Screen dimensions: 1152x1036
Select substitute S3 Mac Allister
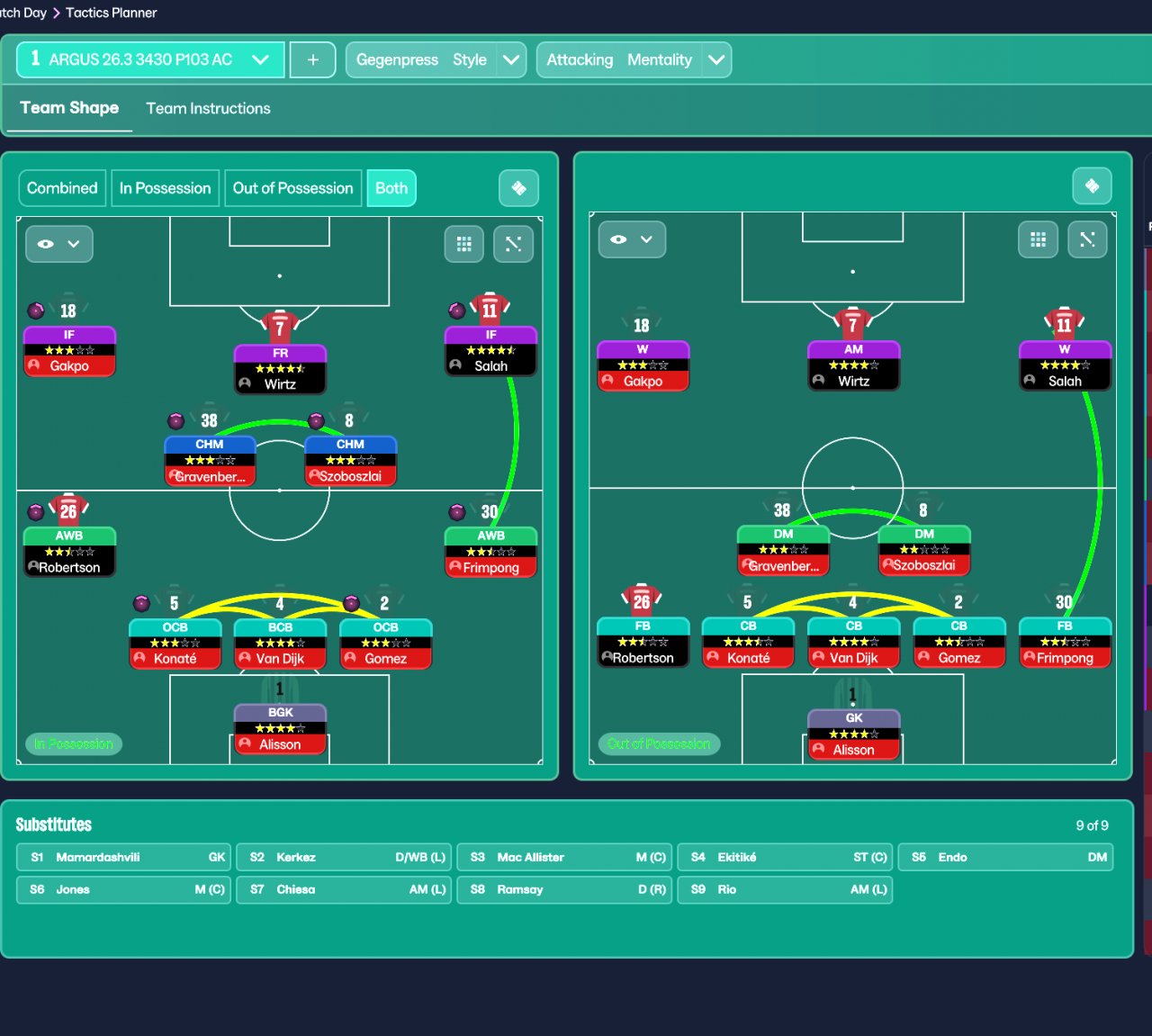(564, 857)
